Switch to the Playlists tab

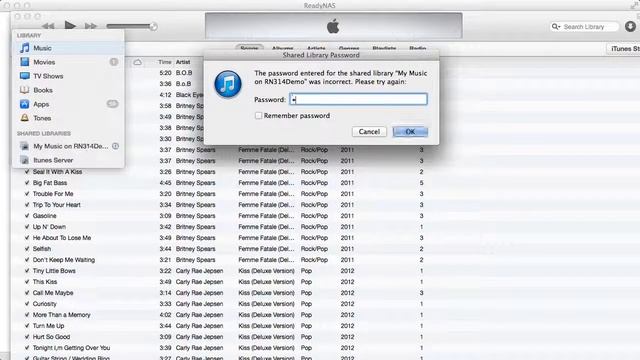pyautogui.click(x=384, y=48)
